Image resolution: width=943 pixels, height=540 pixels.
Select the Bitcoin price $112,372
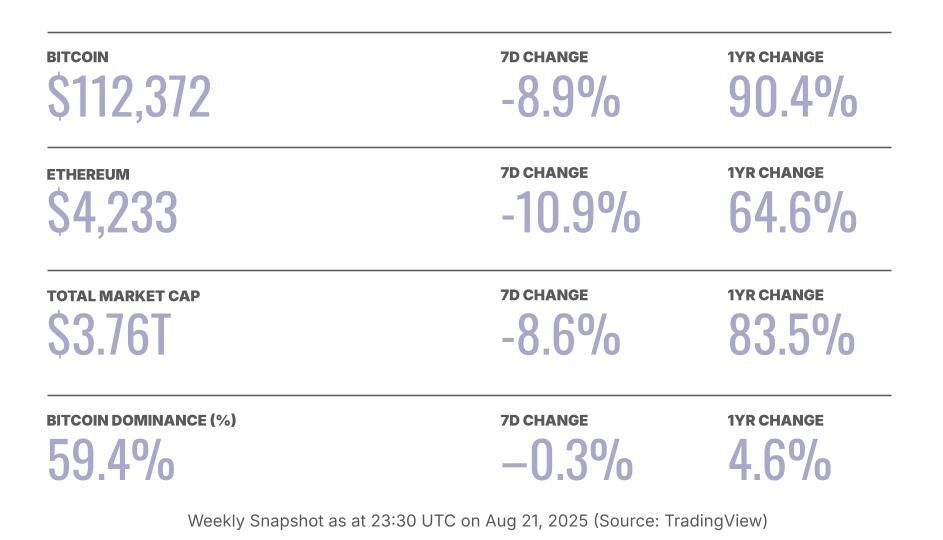(129, 98)
